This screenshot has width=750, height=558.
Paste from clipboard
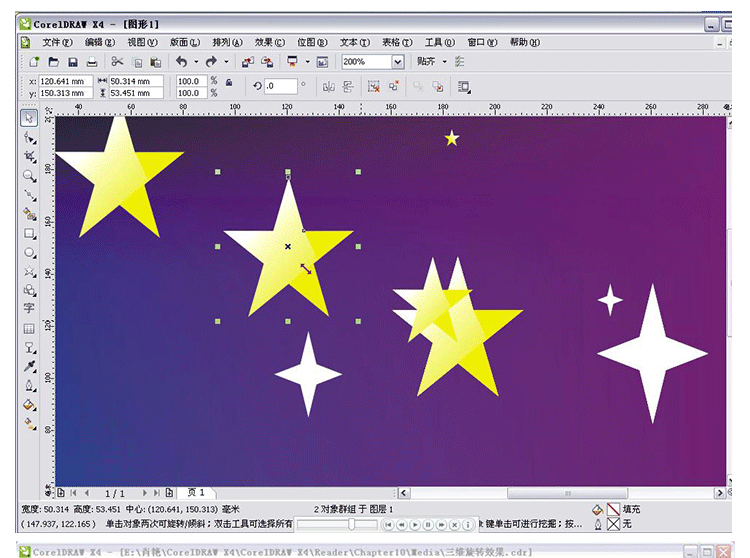click(156, 62)
